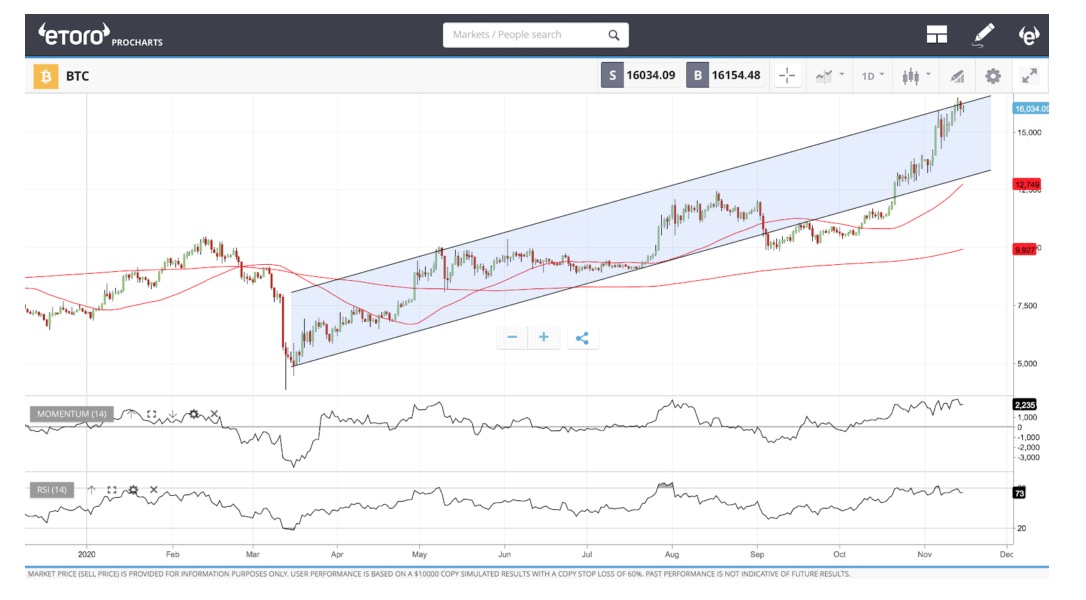Open the 1D timeframe dropdown

pyautogui.click(x=873, y=76)
